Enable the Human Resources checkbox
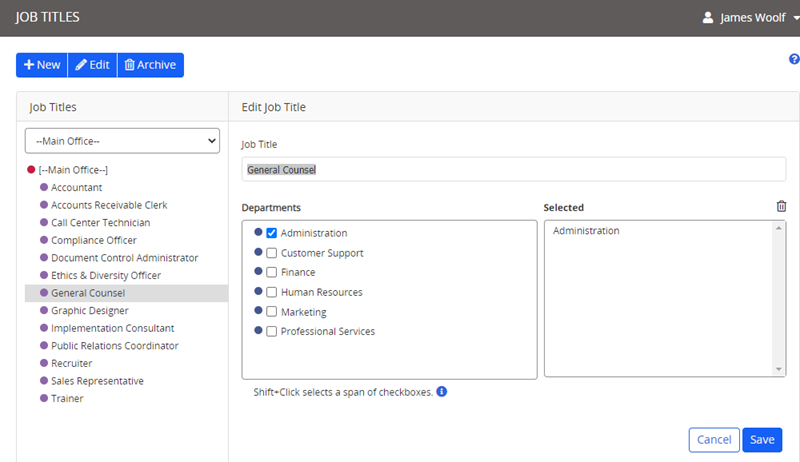 pyautogui.click(x=271, y=292)
